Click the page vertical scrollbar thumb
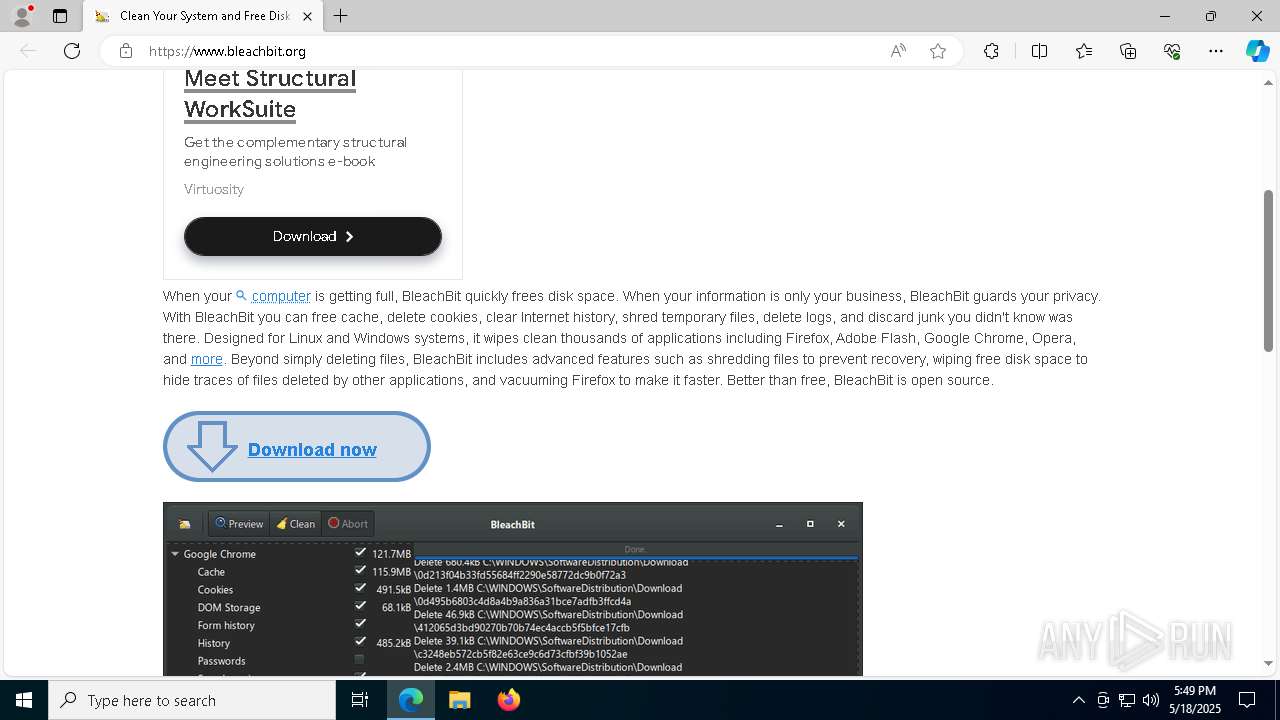Image resolution: width=1280 pixels, height=720 pixels. tap(1268, 270)
